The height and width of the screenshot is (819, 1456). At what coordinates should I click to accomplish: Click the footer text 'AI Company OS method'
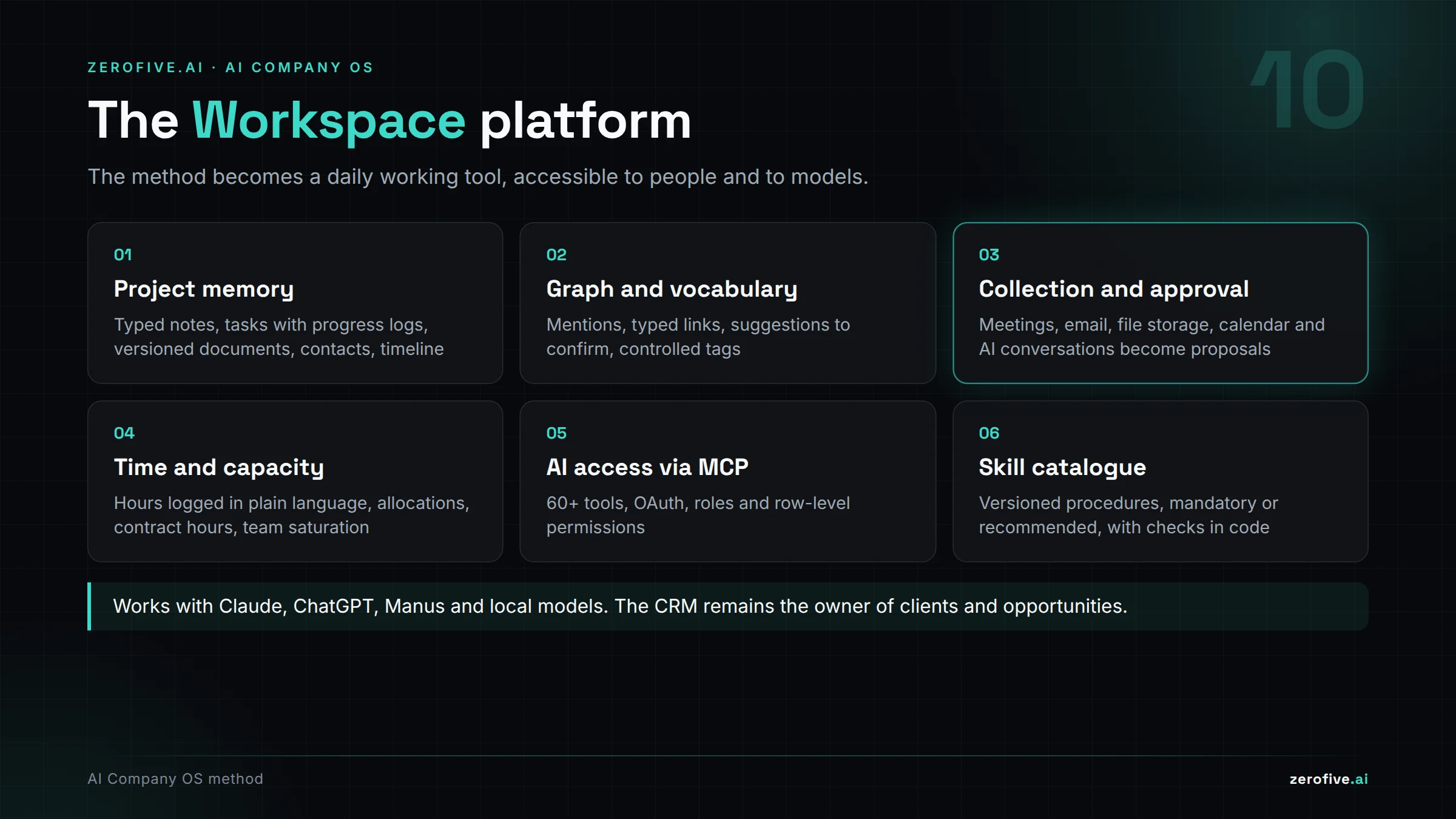[175, 779]
